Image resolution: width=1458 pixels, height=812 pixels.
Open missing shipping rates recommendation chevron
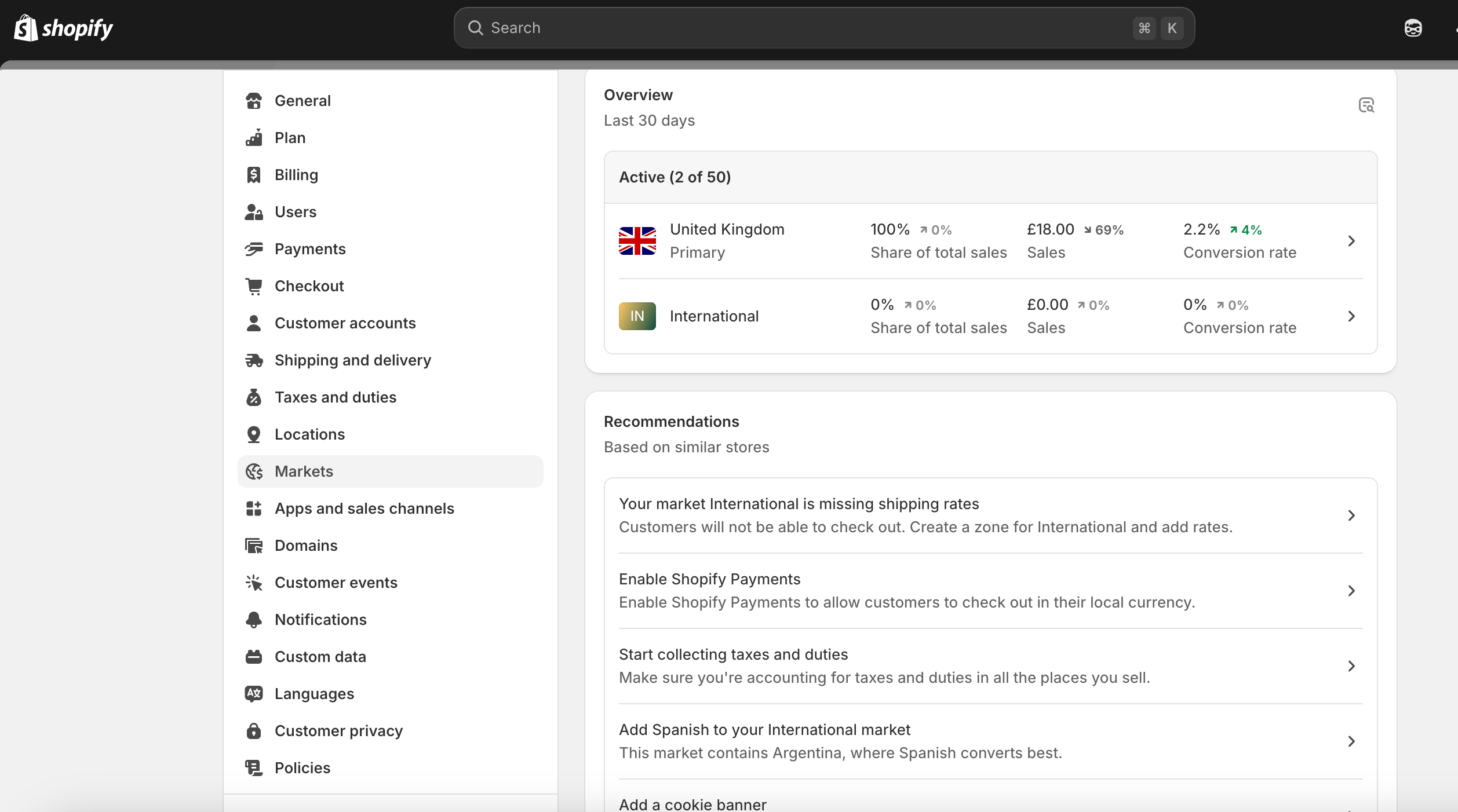pos(1351,515)
